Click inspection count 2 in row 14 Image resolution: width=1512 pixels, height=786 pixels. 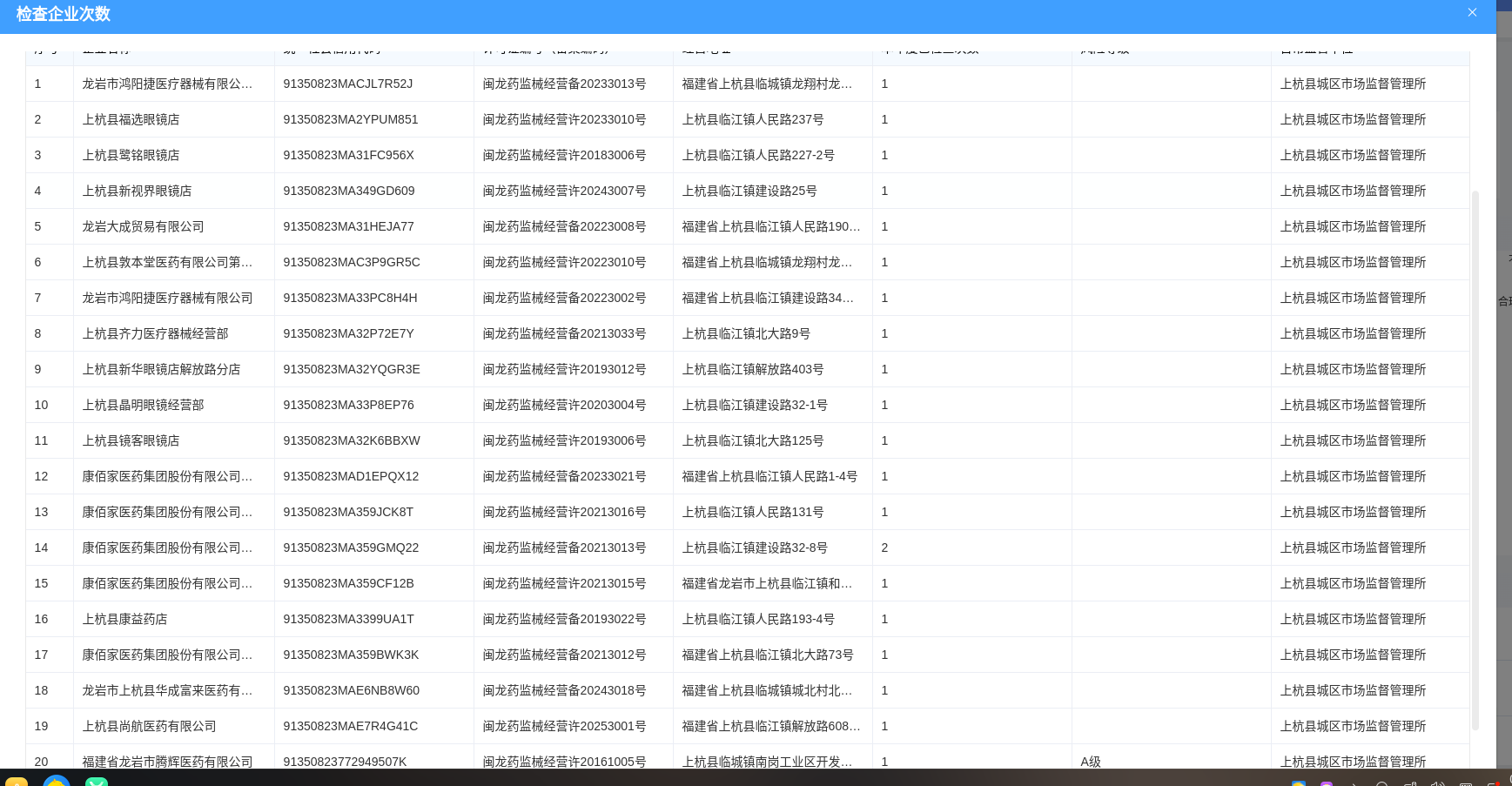884,548
